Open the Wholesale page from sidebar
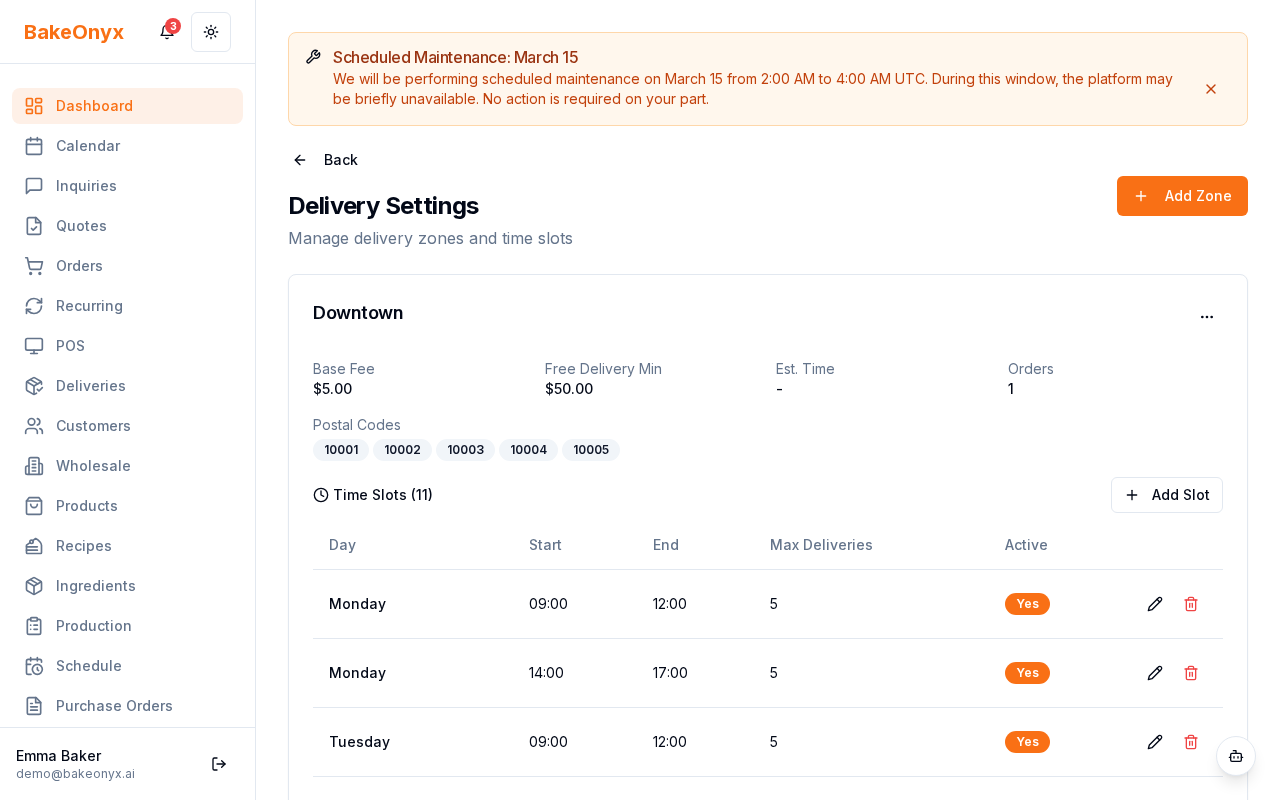1280x800 pixels. tap(93, 466)
